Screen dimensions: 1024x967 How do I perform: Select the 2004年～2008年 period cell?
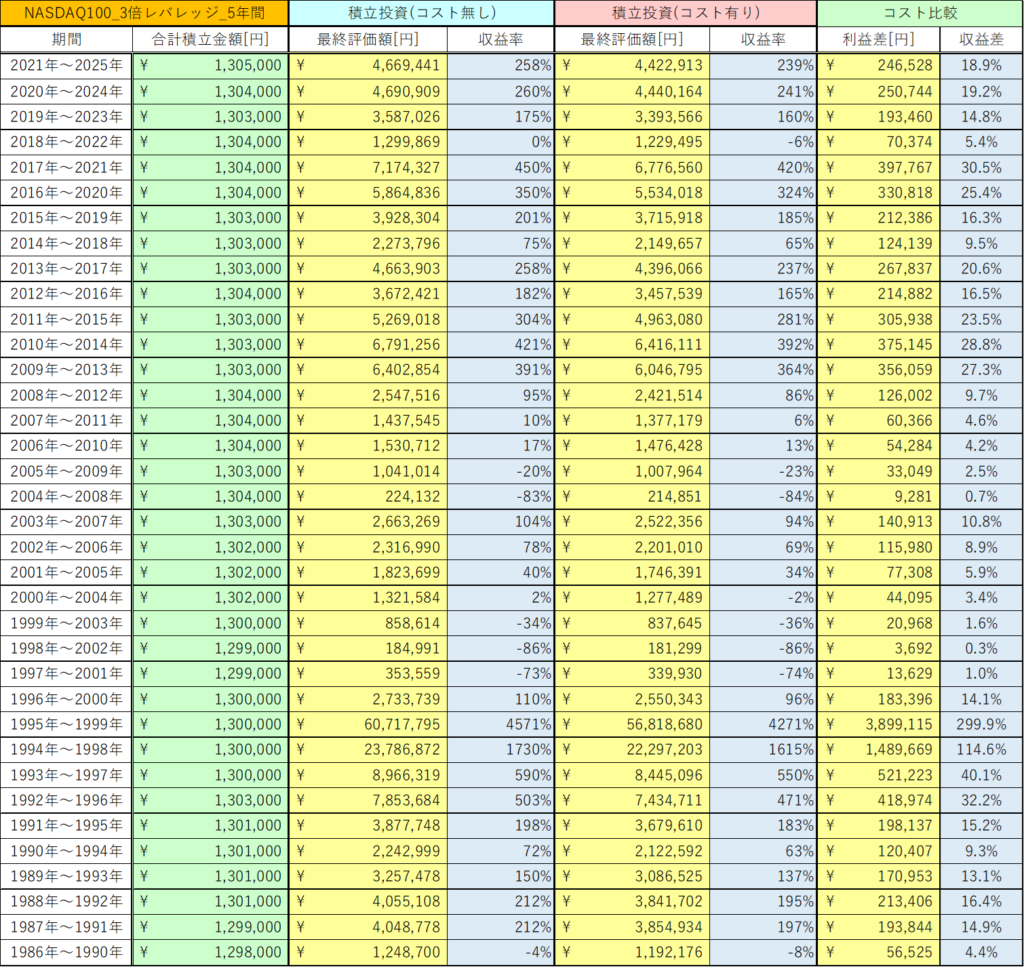click(66, 496)
